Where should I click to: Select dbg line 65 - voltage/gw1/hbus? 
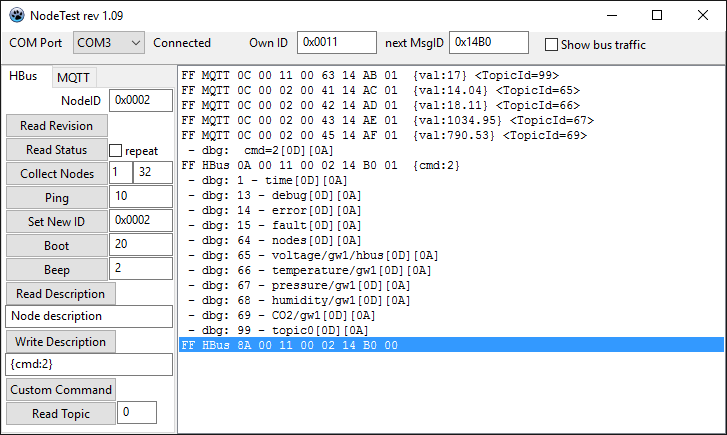(451, 255)
